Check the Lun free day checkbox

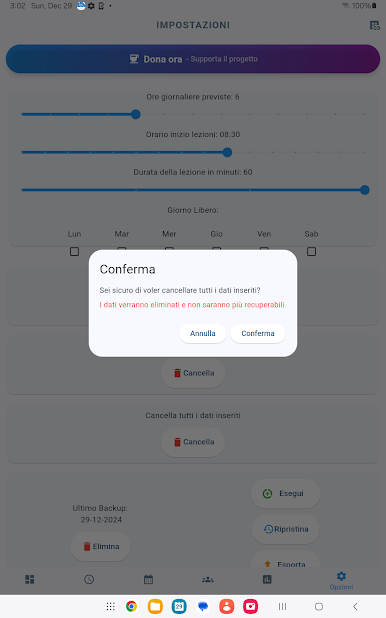pos(75,251)
